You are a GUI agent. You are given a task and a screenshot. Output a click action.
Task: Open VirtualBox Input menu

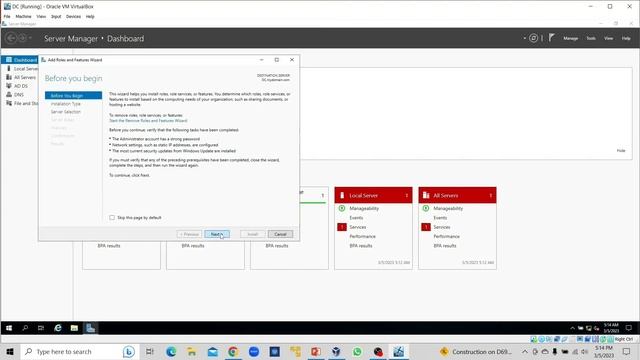(x=56, y=17)
